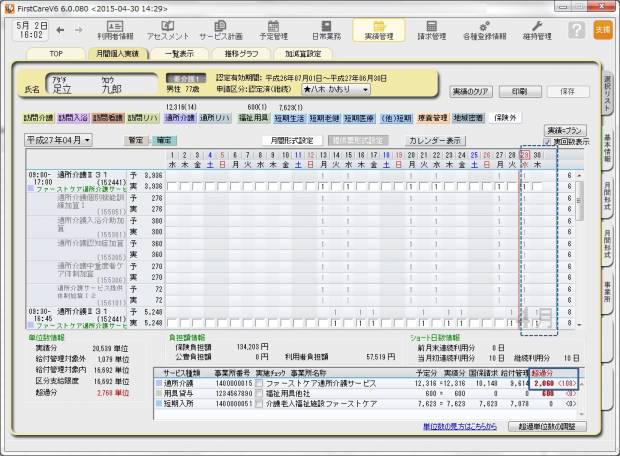Screen dimensions: 620x456
Task: Toggle the 福祉用具他社 checkbox
Action: (259, 393)
